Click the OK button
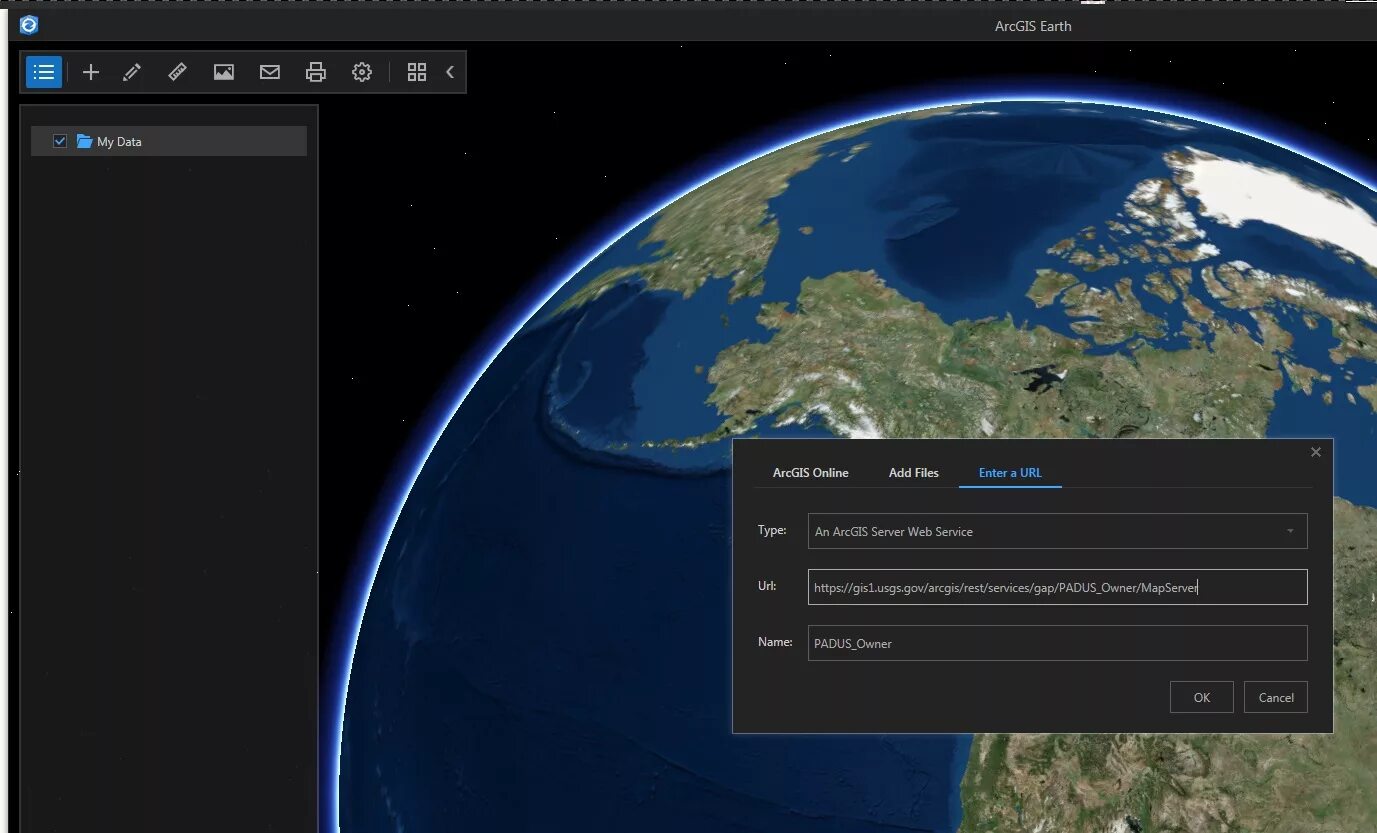Screen dimensions: 1377x833 pyautogui.click(x=1201, y=698)
